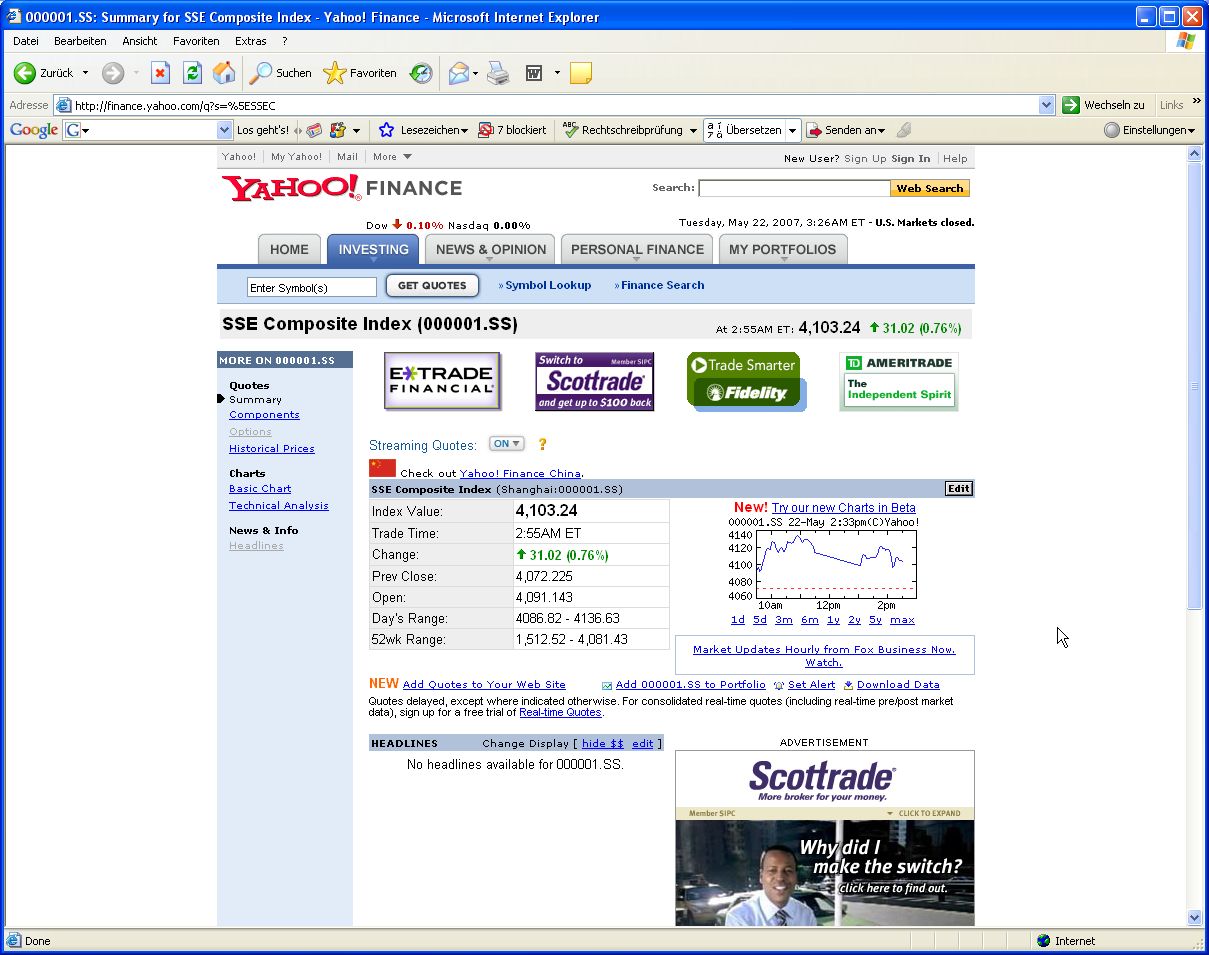Click the Fidelity Trade Smarter banner
1209x955 pixels.
click(746, 381)
